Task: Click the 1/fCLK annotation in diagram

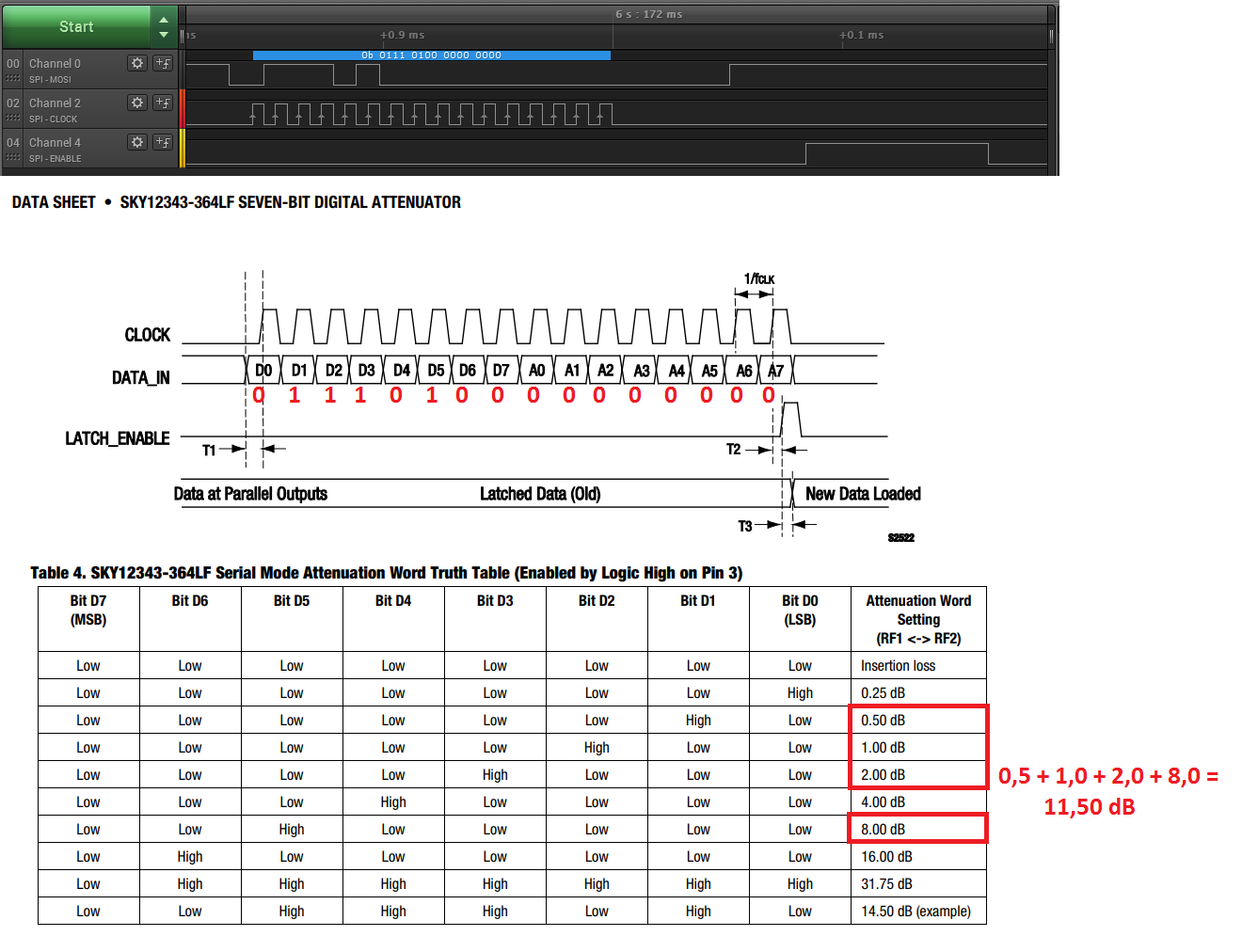Action: 758,278
